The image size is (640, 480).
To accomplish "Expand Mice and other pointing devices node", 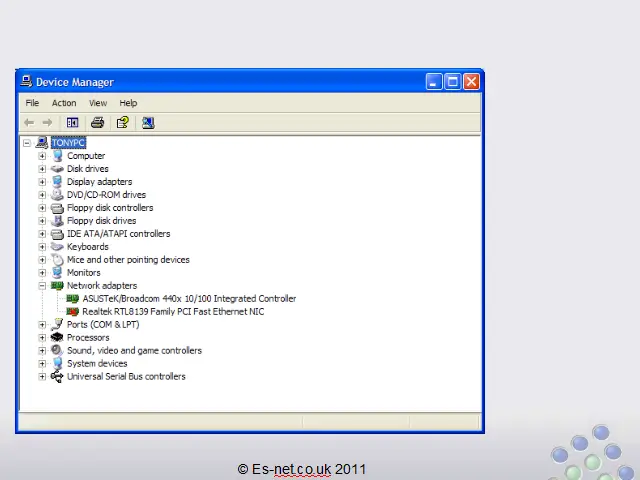I will click(42, 260).
